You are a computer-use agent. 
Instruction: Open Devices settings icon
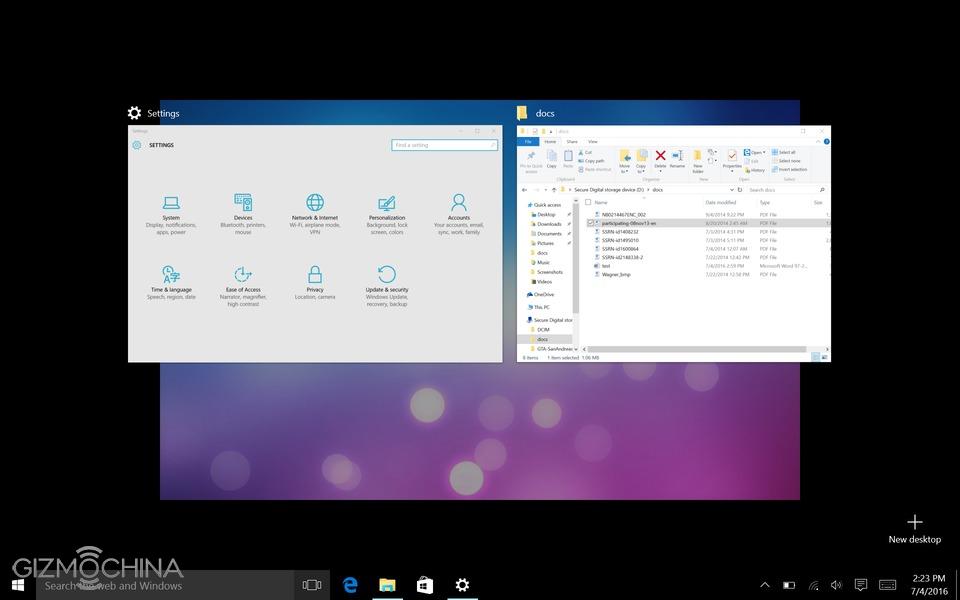243,204
